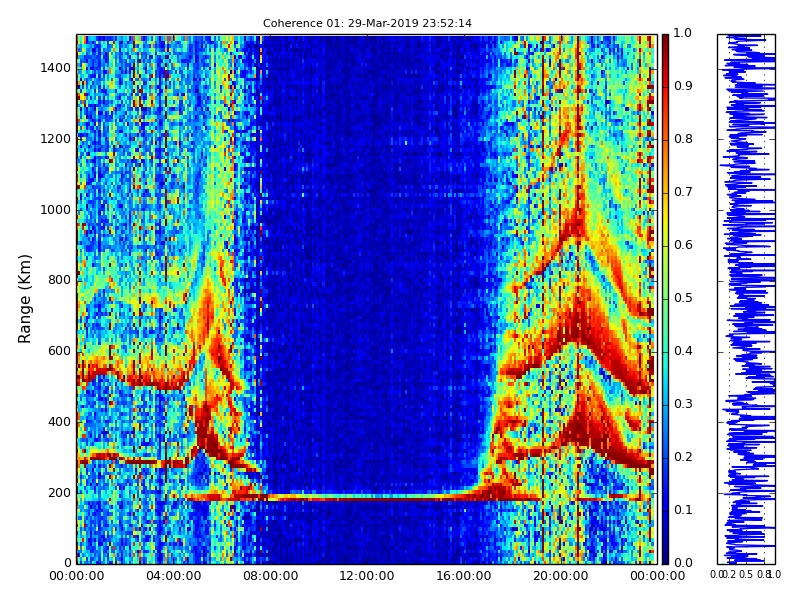This screenshot has width=800, height=600.
Task: Click the 400 range tick label
Action: [x=59, y=422]
